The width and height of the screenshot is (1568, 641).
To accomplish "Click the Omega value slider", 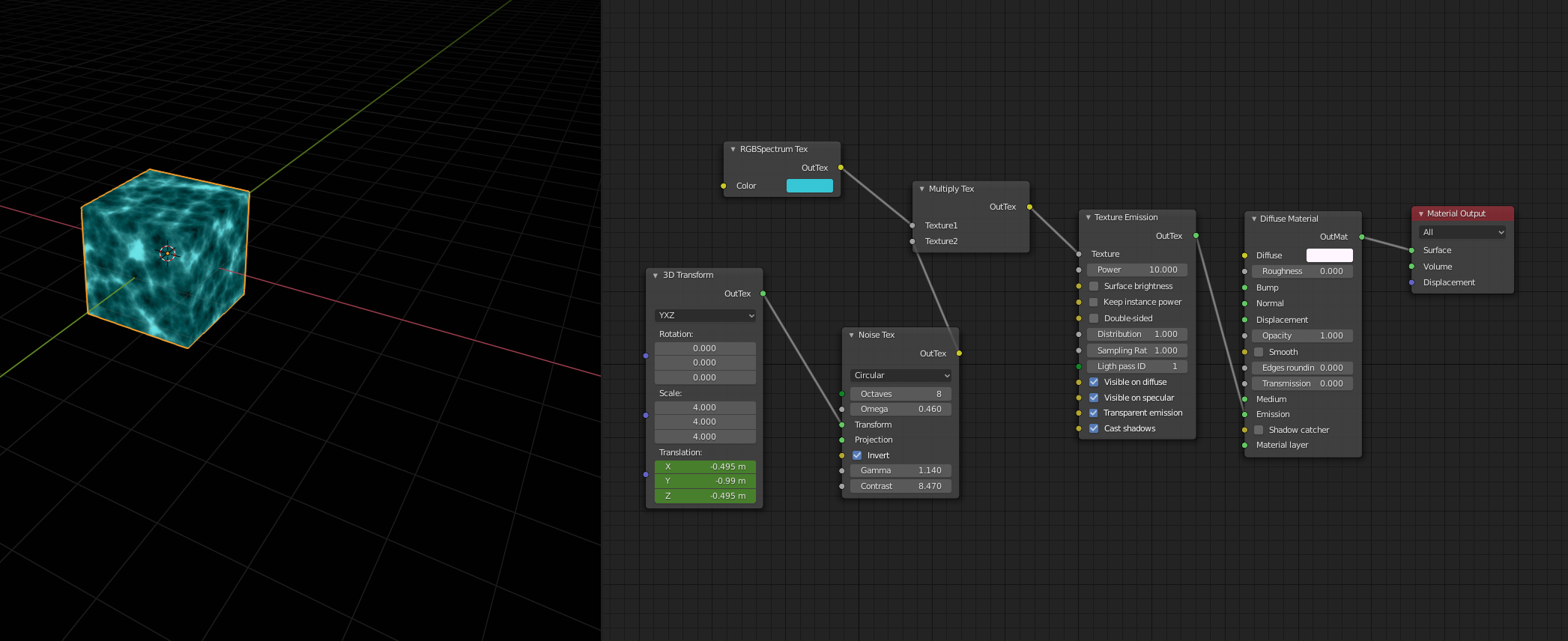I will tap(901, 409).
